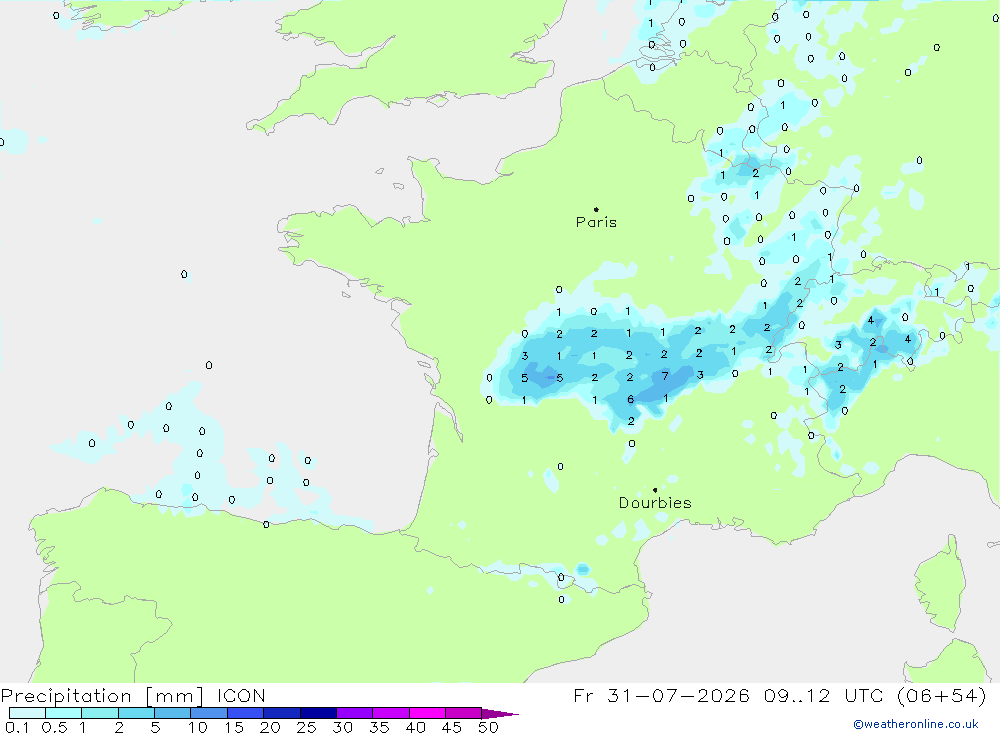Click the ICON model name text
Viewport: 1000px width, 733px height.
[x=241, y=695]
